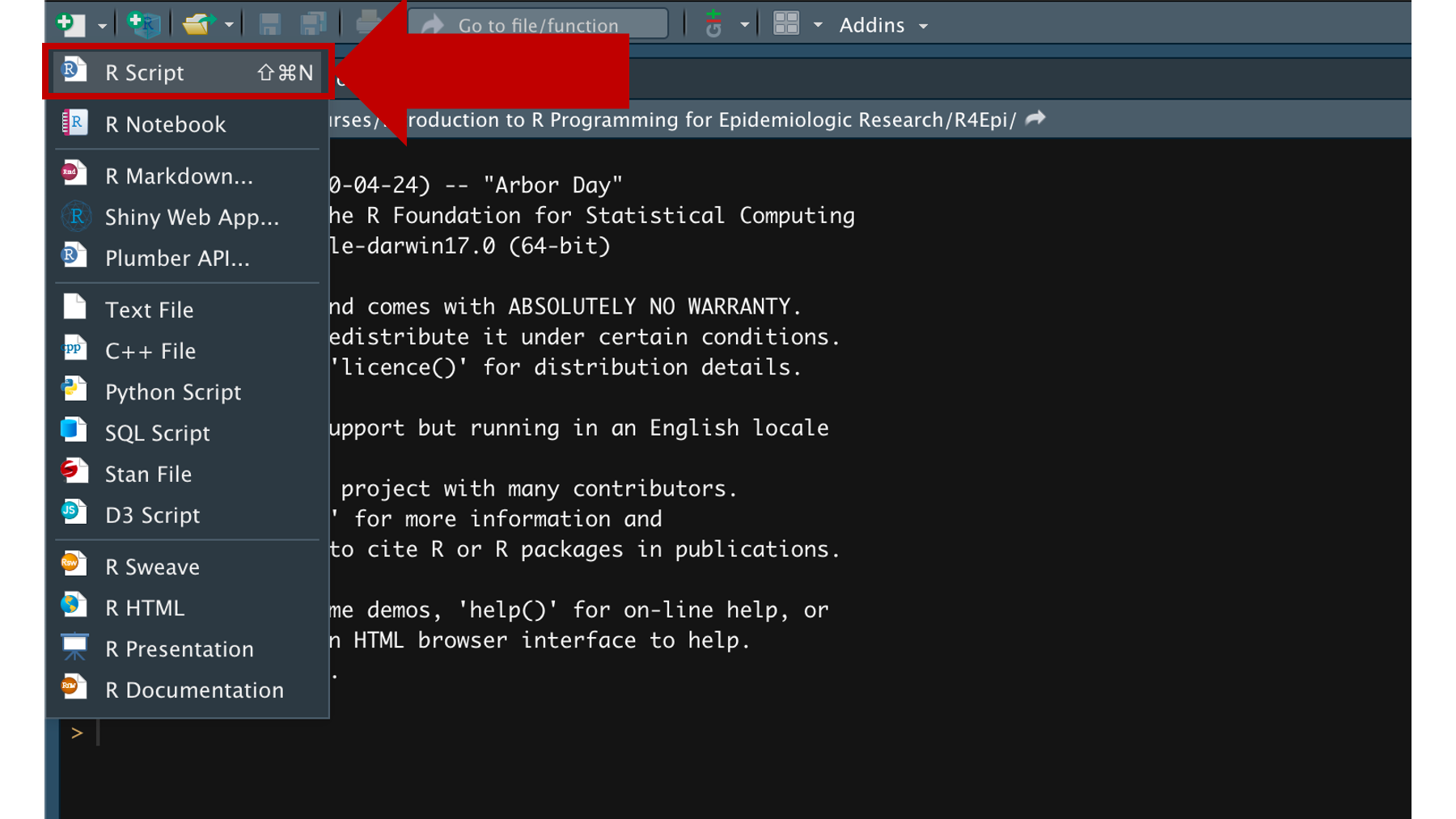Viewport: 1456px width, 819px height.
Task: Click the R Presentation screen icon
Action: tap(74, 646)
